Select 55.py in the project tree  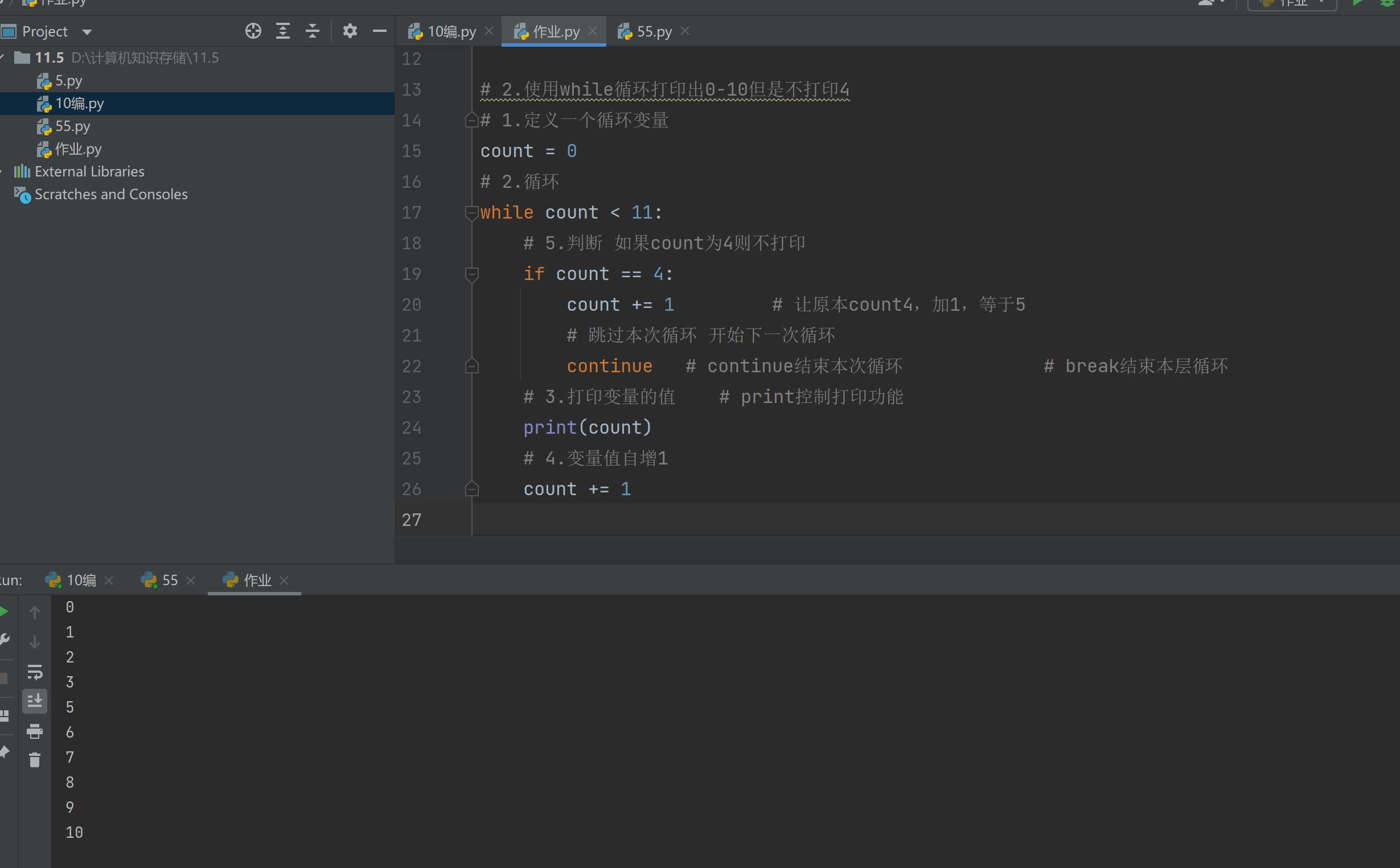(x=197, y=126)
